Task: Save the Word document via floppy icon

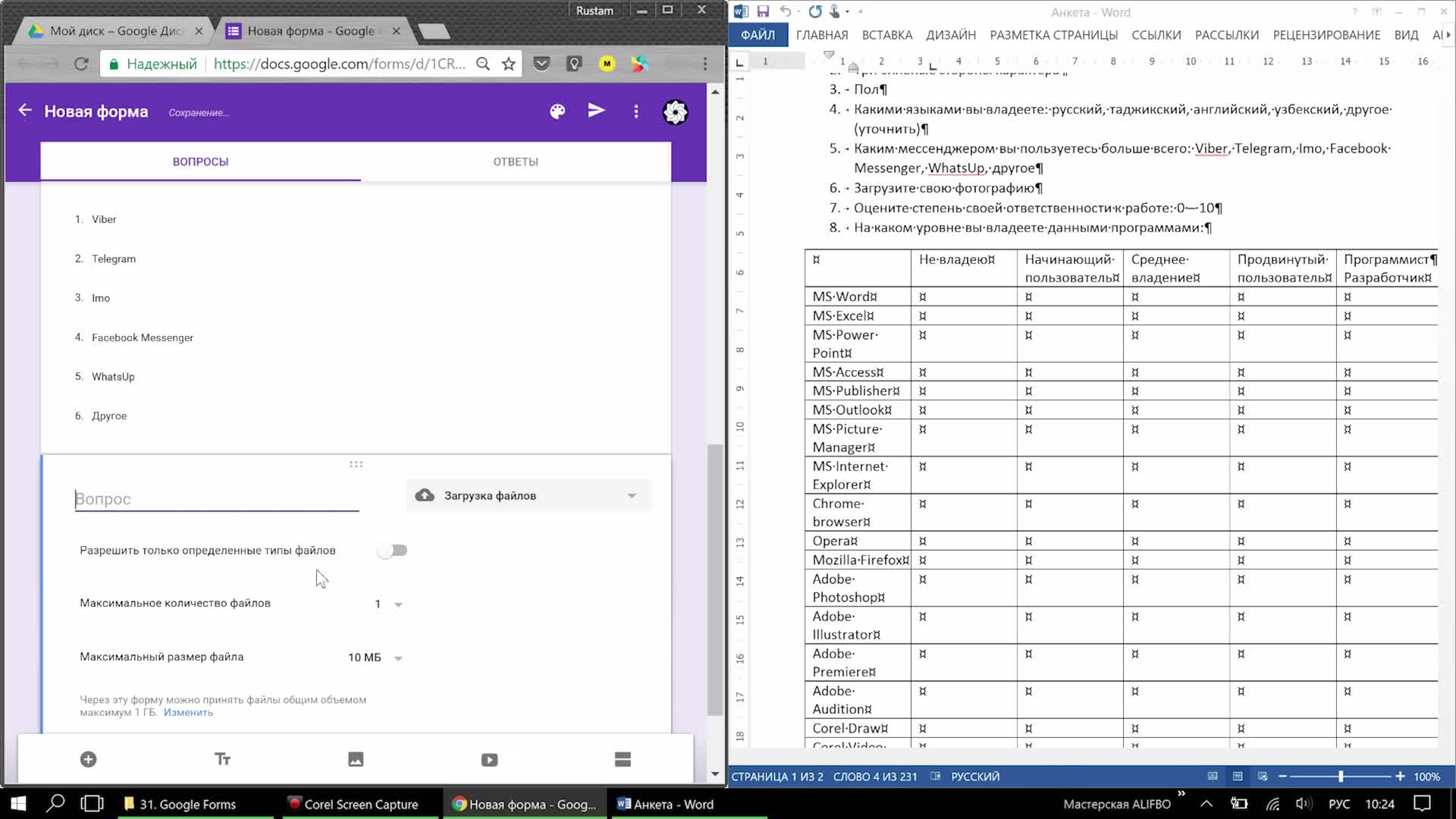Action: [763, 11]
